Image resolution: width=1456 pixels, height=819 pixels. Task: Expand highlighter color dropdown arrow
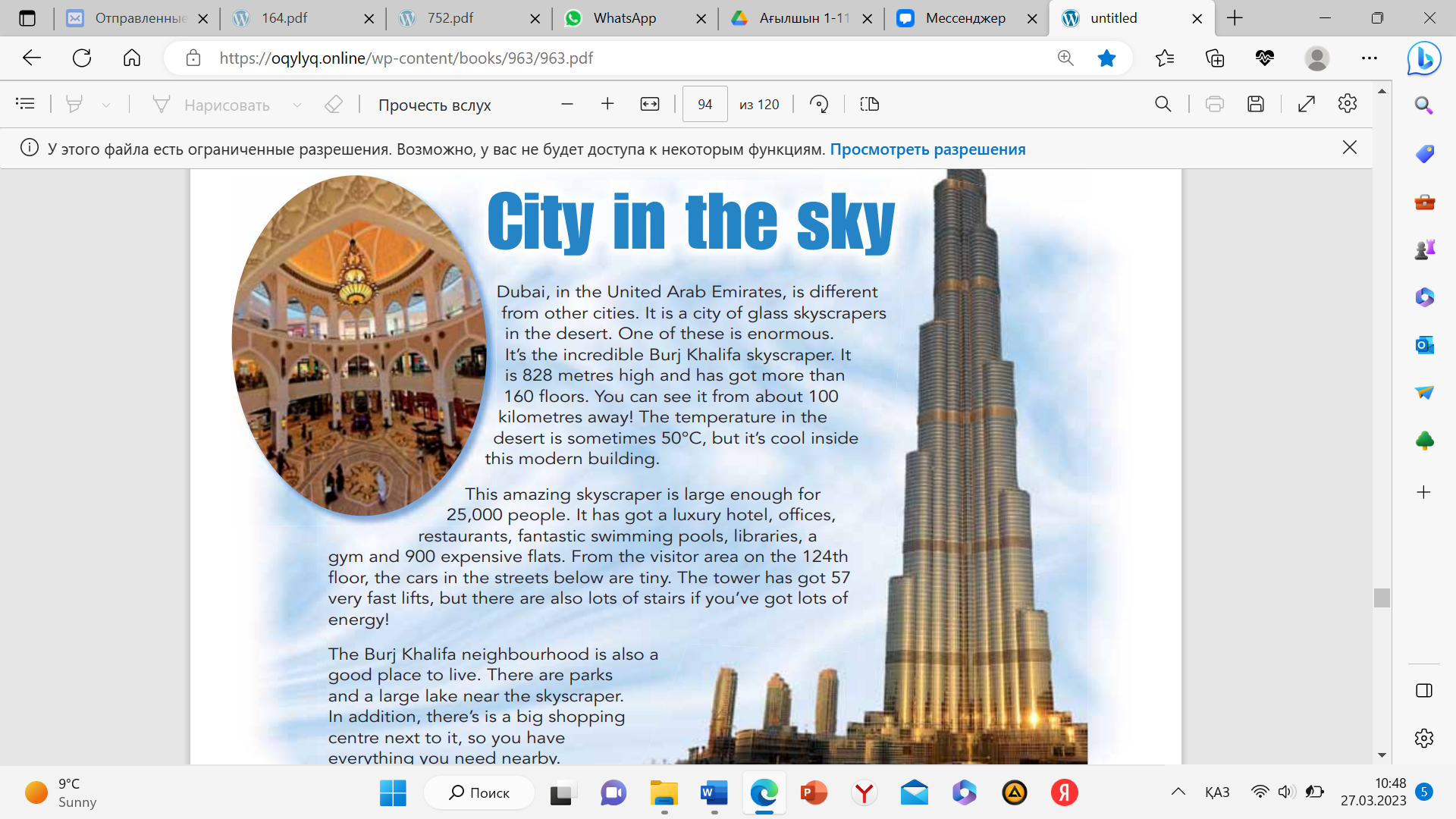[106, 105]
